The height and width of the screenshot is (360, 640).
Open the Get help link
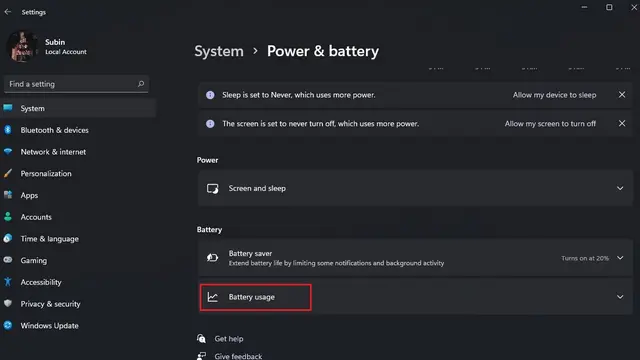pyautogui.click(x=229, y=338)
